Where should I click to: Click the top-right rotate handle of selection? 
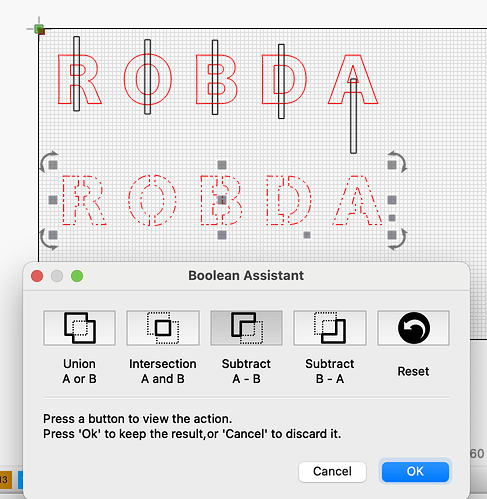pos(398,161)
